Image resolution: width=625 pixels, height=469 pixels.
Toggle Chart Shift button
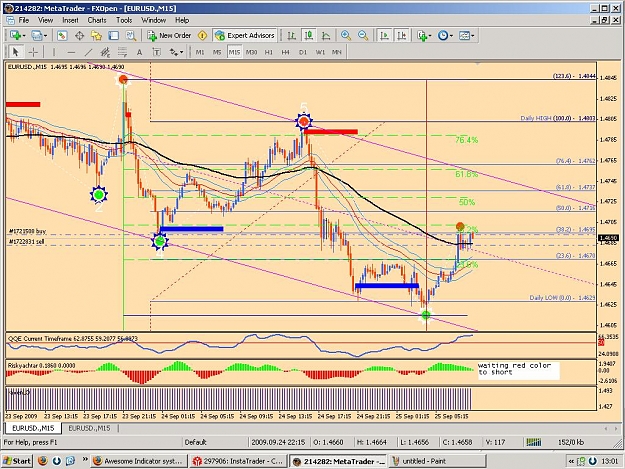click(401, 35)
